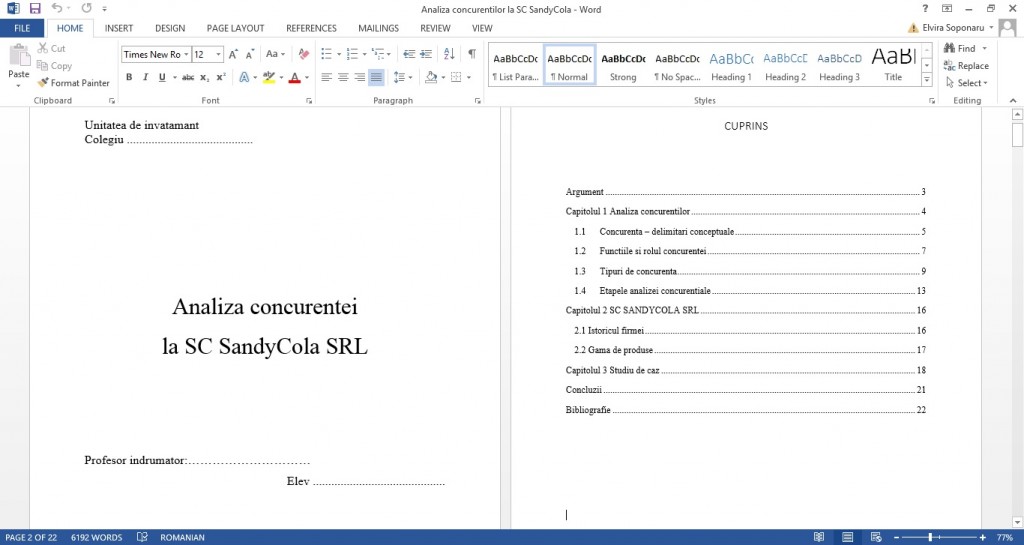Increase the paragraph indent

(x=427, y=54)
